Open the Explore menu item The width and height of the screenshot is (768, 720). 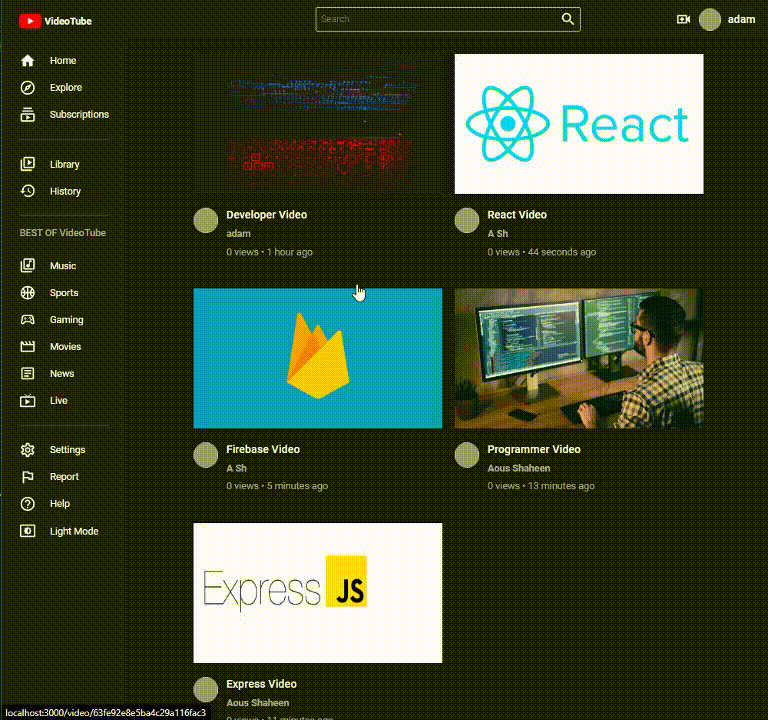pyautogui.click(x=66, y=88)
